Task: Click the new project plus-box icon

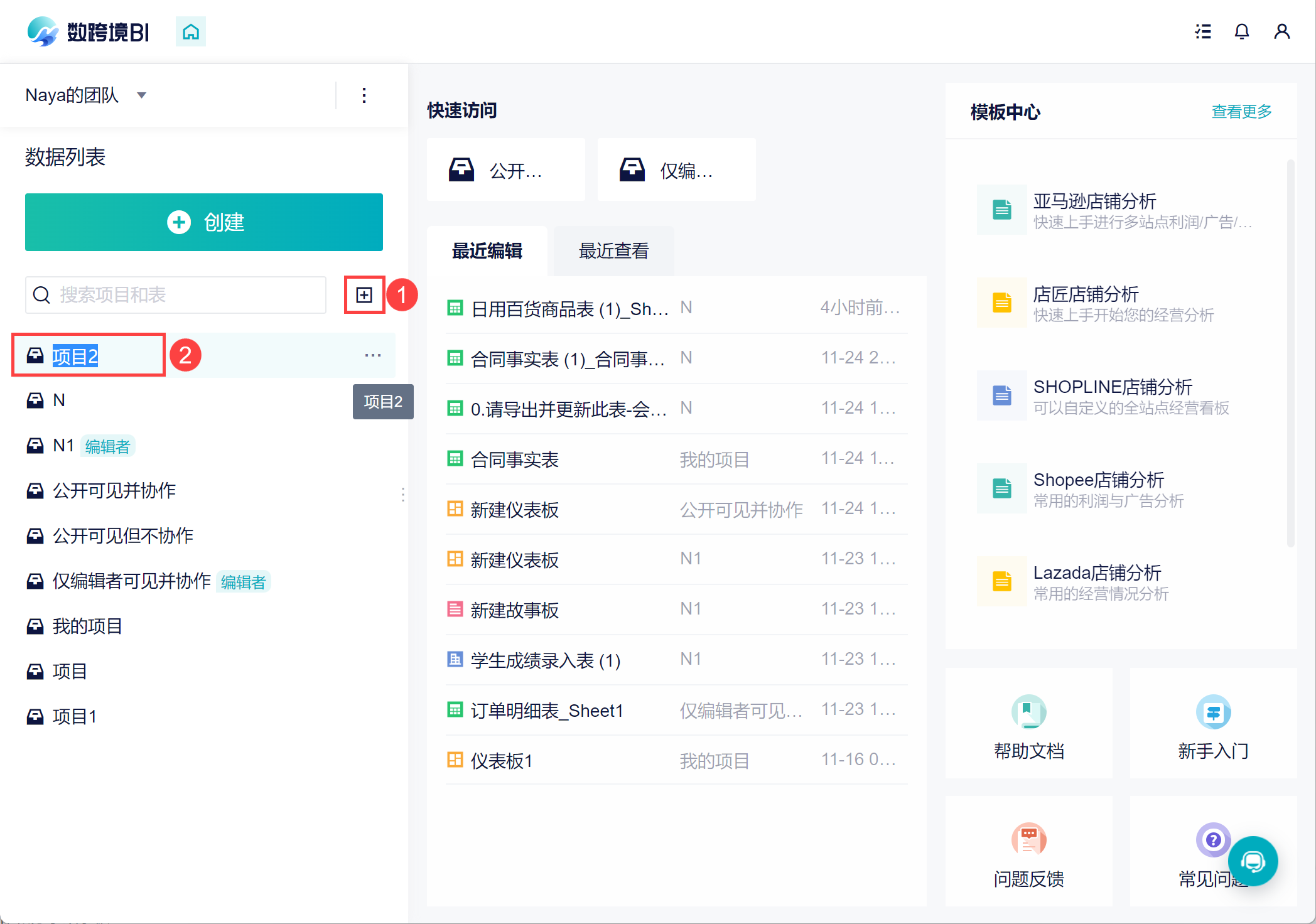Action: (364, 294)
